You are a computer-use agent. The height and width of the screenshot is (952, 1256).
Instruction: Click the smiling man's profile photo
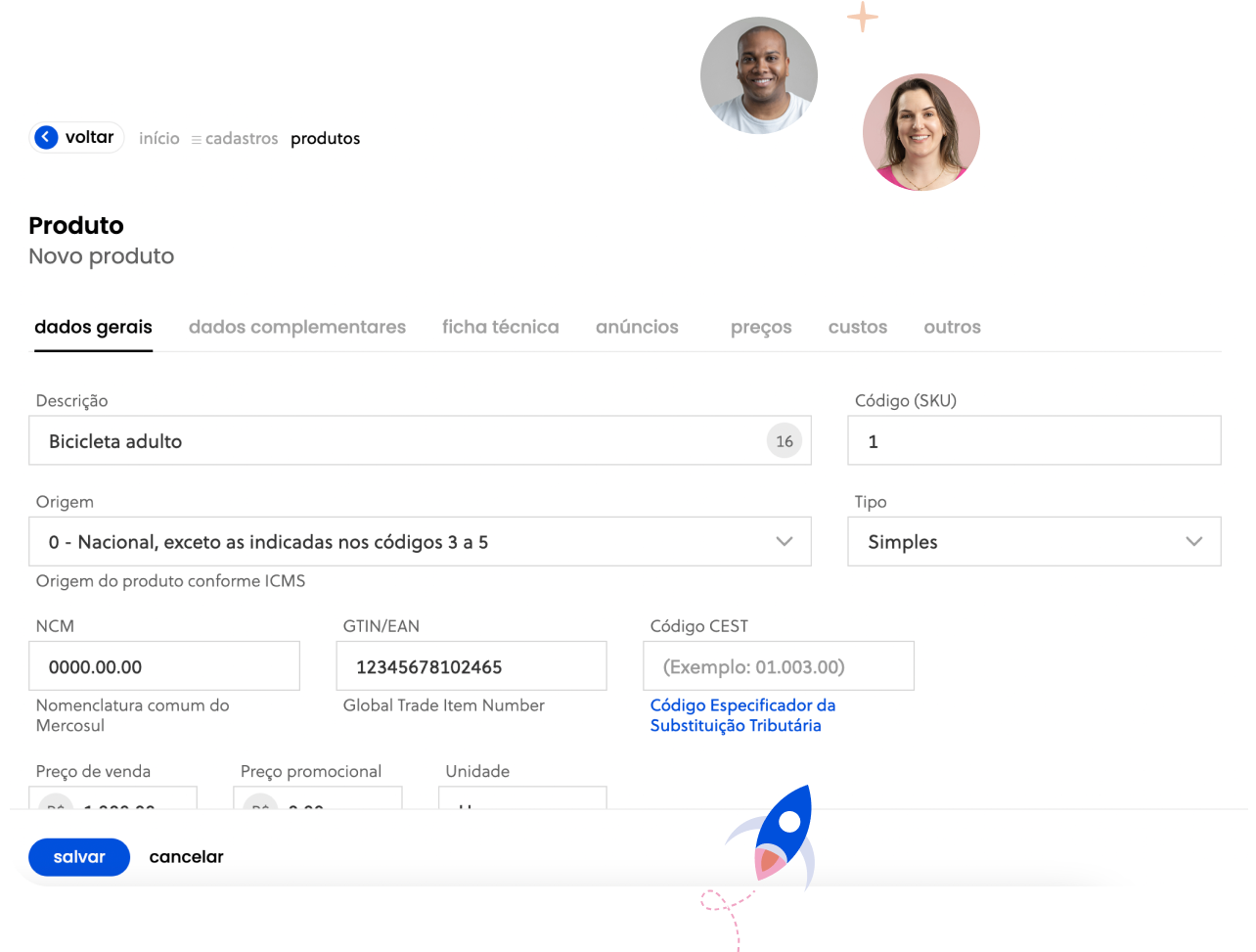(x=758, y=75)
